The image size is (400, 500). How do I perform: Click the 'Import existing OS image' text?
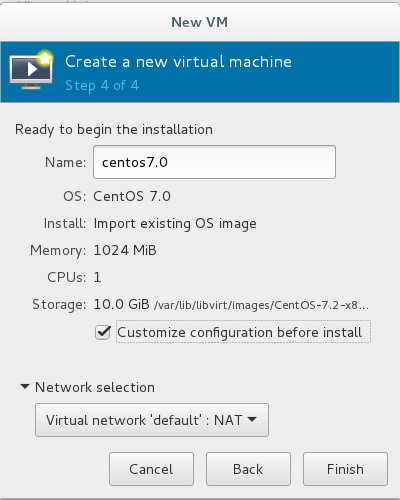tap(175, 224)
